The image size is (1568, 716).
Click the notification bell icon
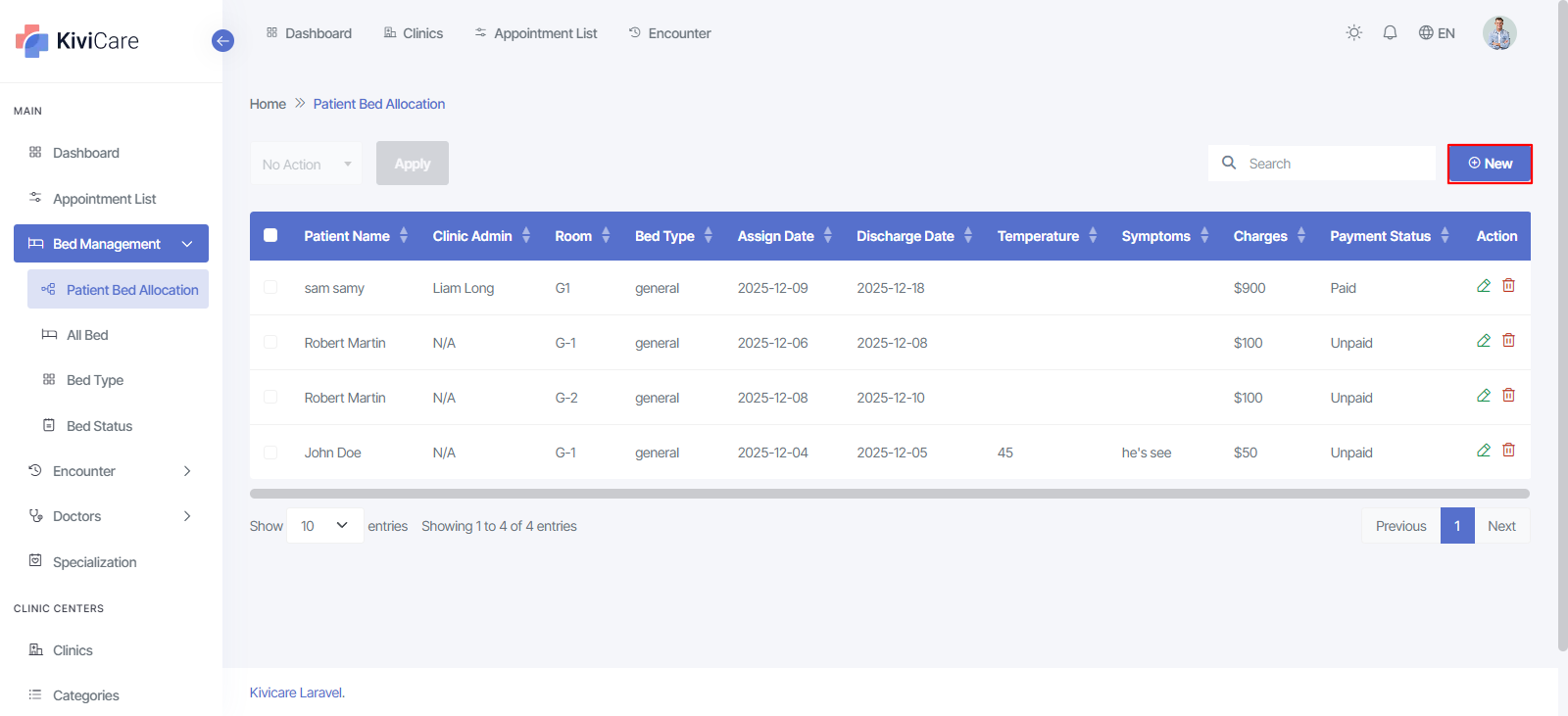click(1390, 33)
